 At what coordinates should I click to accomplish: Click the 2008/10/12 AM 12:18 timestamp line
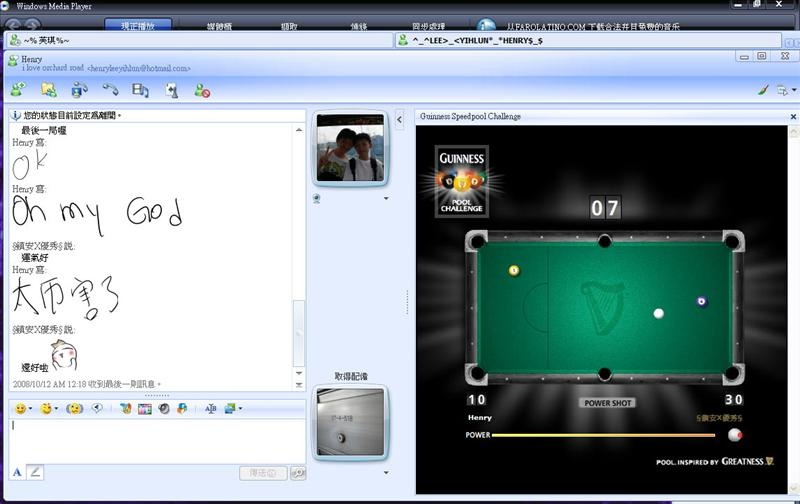[87, 384]
